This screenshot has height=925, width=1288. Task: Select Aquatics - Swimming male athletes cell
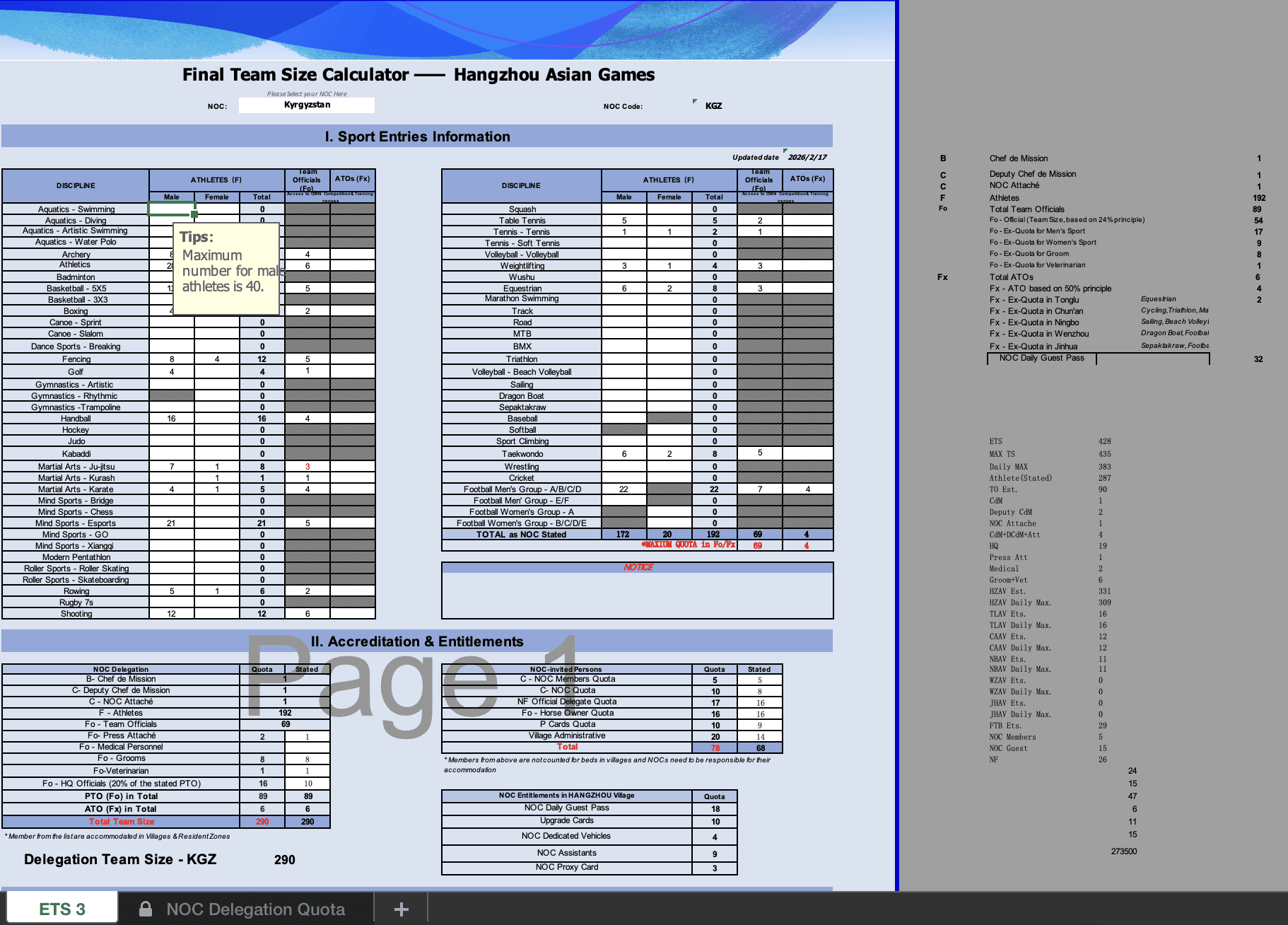tap(172, 209)
